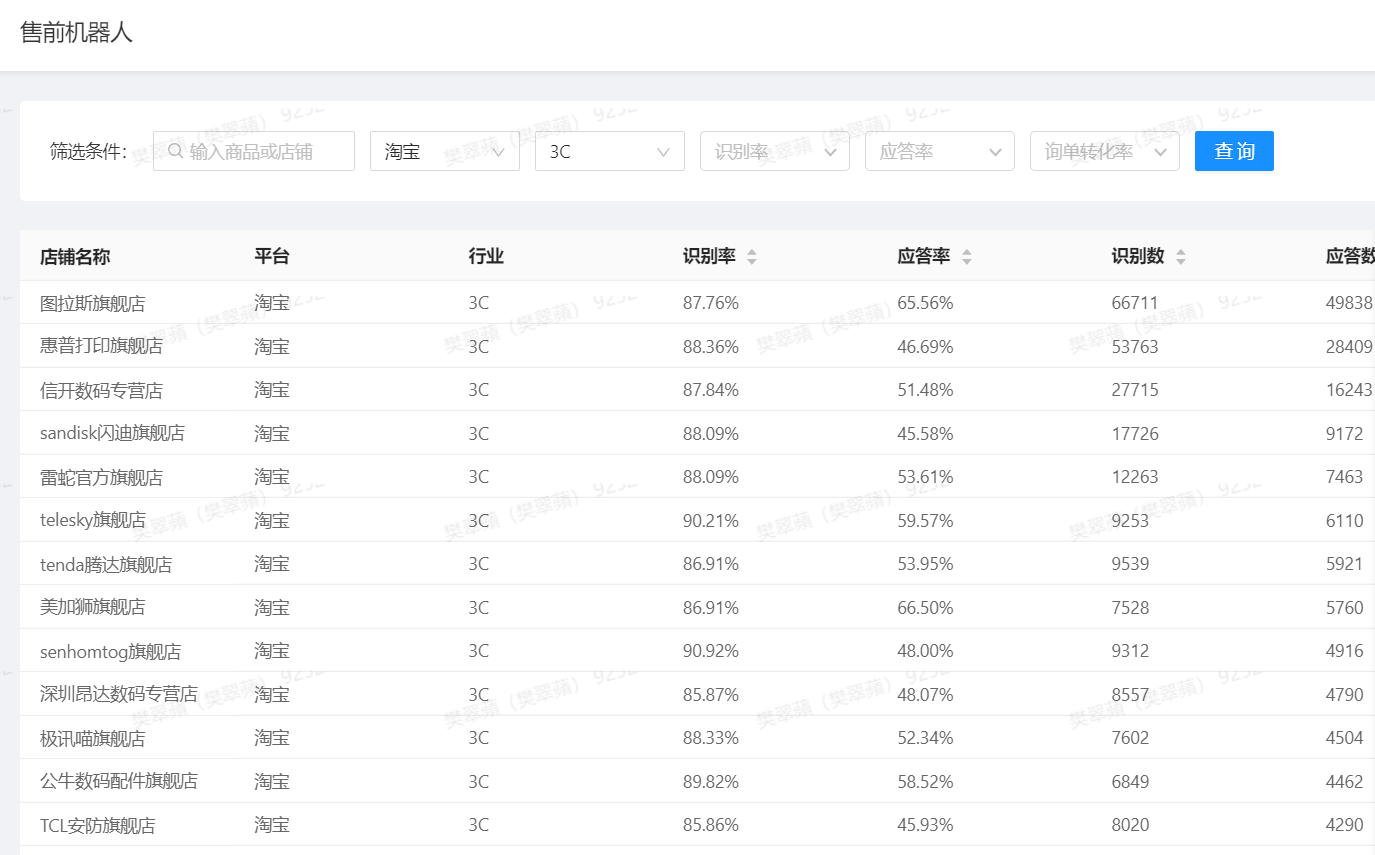Click the 90.21% recognition rate cell
Viewport: 1375px width, 855px height.
coord(711,521)
